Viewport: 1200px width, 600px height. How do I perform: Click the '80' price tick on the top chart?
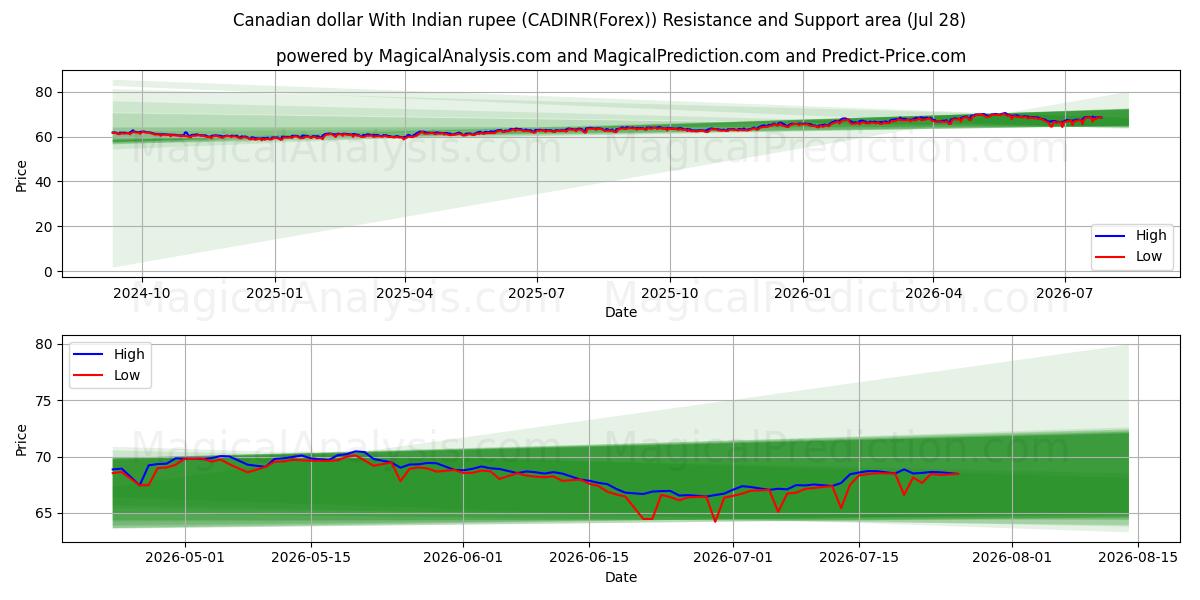(x=46, y=92)
